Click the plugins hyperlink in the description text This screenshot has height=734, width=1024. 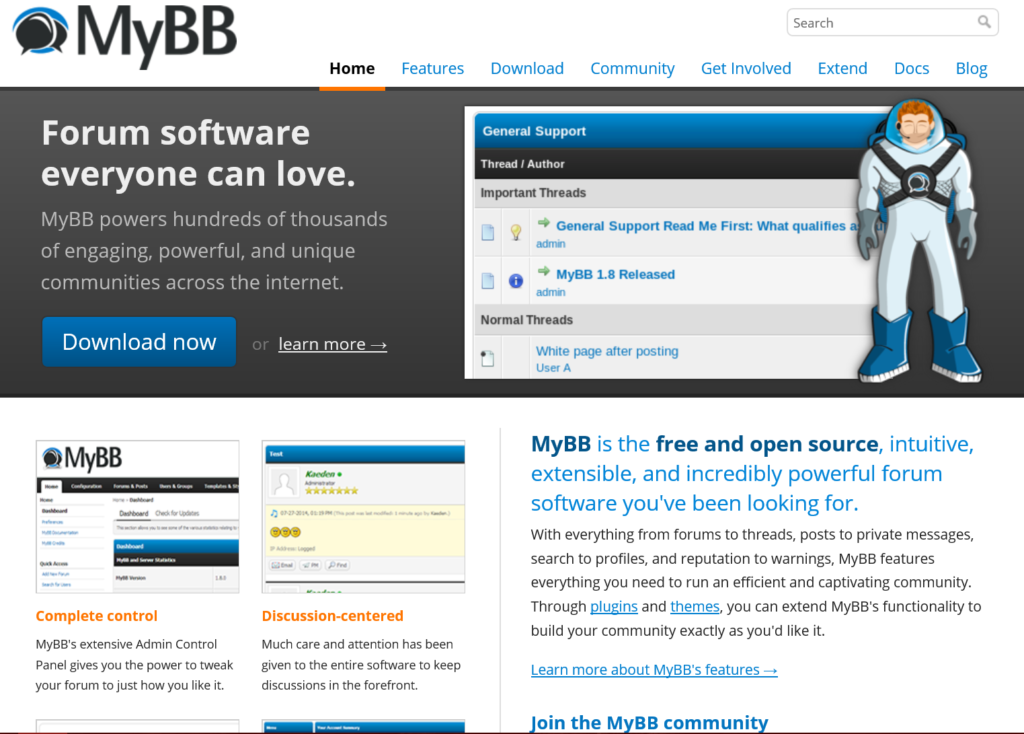[613, 606]
